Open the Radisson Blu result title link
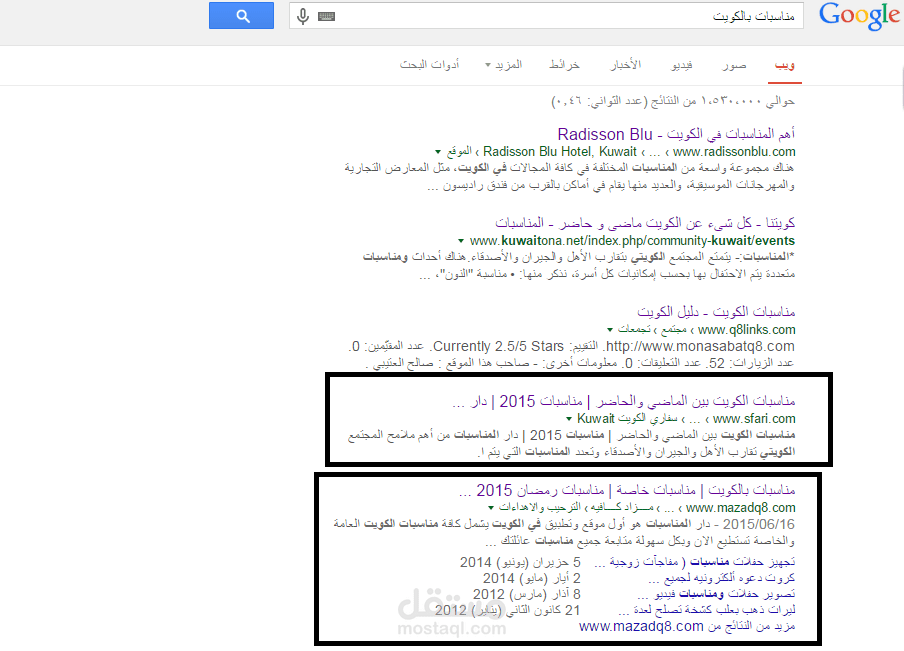 [x=676, y=134]
